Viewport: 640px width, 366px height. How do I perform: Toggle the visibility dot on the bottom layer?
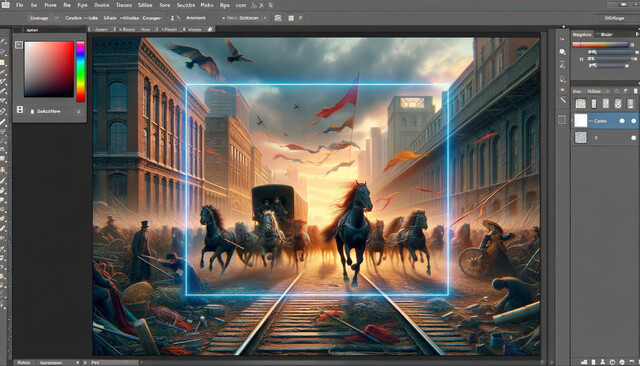point(633,138)
